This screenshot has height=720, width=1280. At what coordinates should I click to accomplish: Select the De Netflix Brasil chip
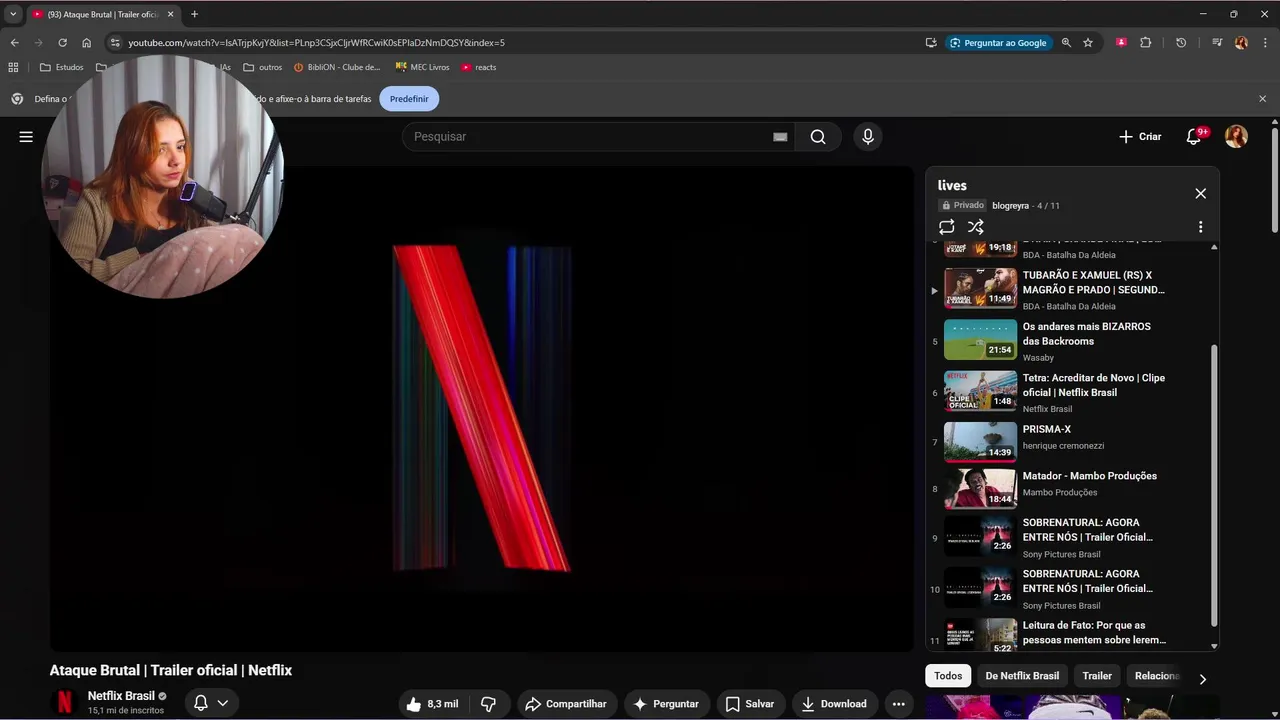click(1022, 676)
